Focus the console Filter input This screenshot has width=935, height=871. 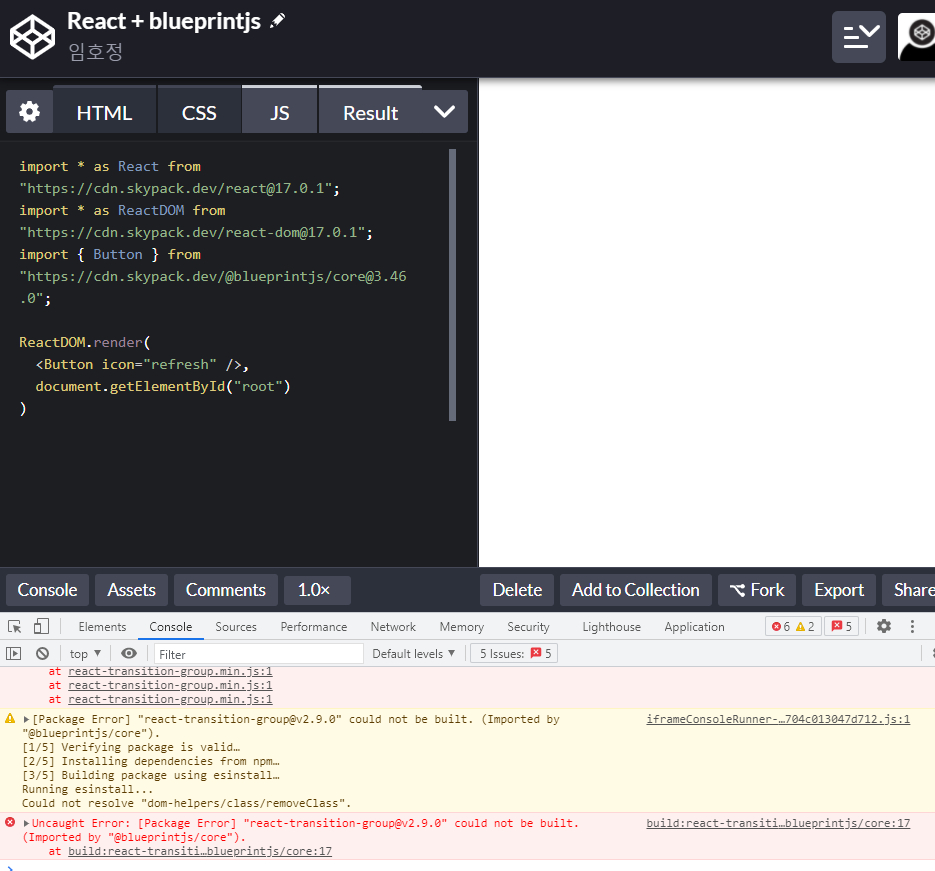coord(259,654)
